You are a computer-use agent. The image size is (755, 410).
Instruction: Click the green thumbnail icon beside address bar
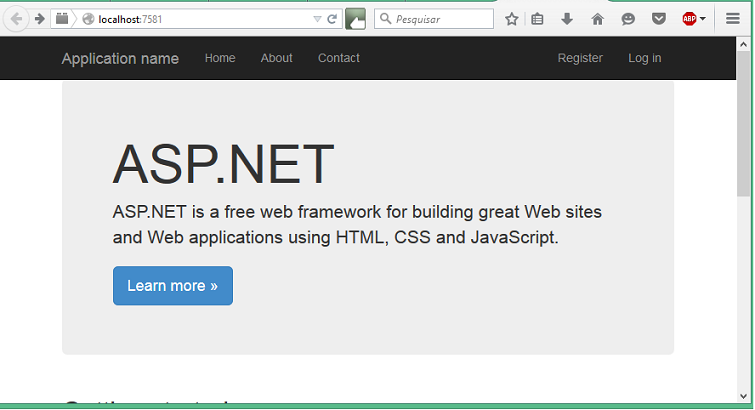[x=355, y=19]
